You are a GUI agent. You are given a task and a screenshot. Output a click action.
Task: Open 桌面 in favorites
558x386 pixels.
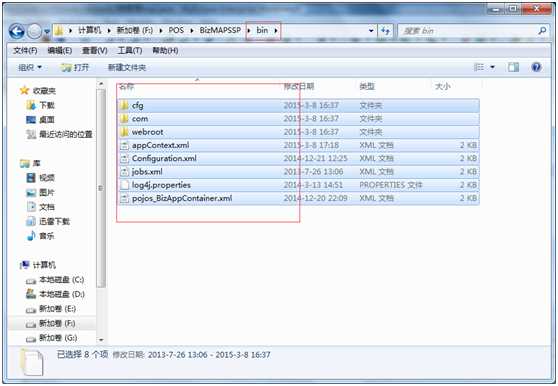[47, 120]
